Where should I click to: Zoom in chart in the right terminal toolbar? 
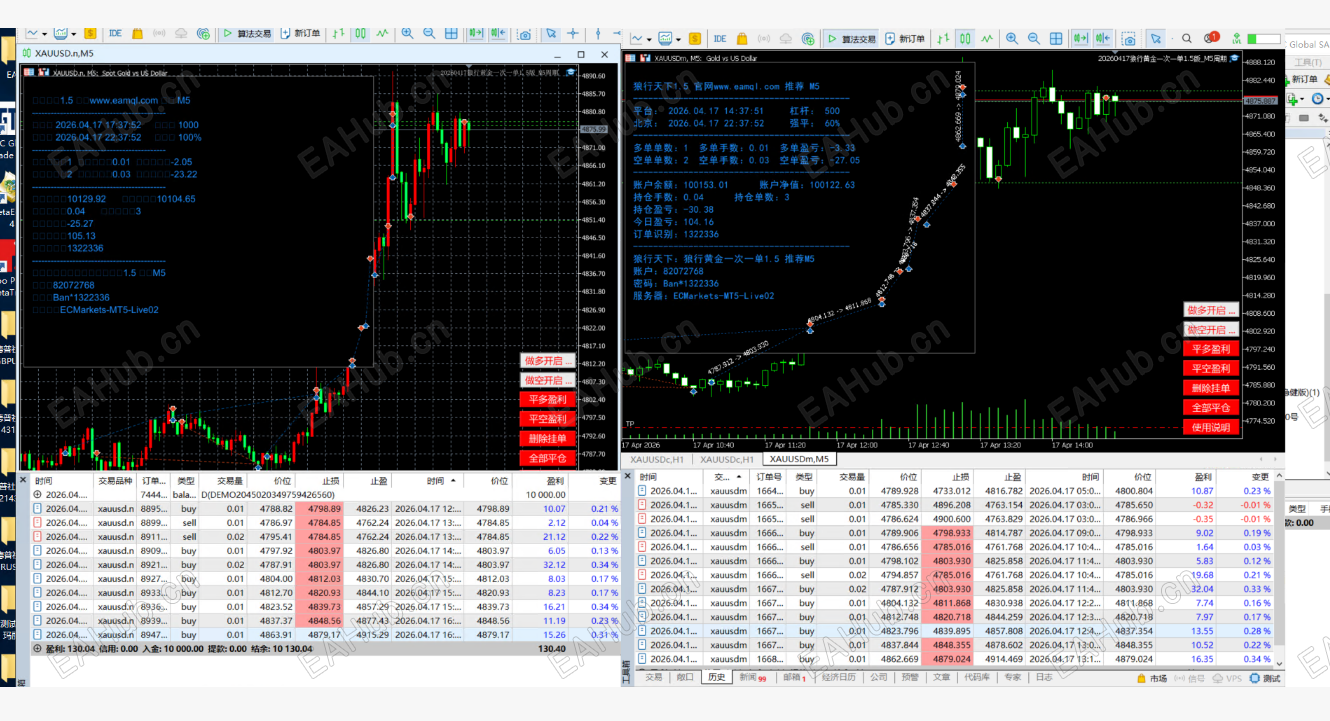(1012, 39)
